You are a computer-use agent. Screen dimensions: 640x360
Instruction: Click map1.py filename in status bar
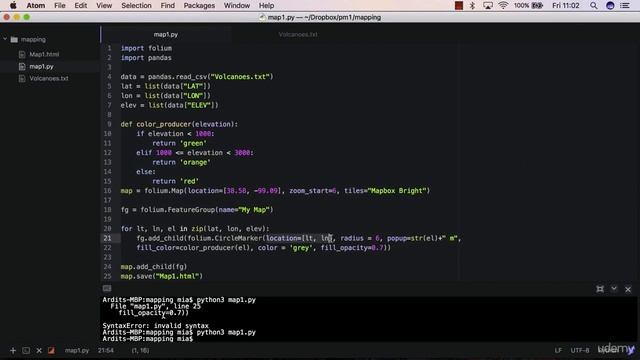pos(77,351)
